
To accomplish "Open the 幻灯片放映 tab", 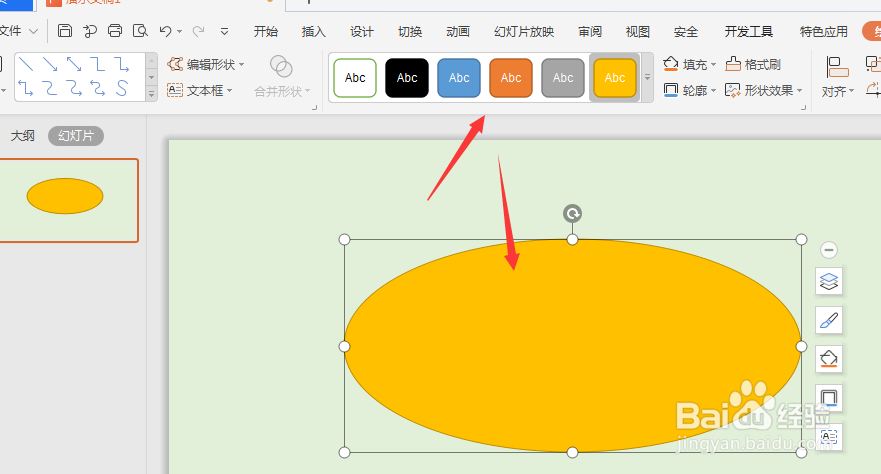I will [x=524, y=31].
